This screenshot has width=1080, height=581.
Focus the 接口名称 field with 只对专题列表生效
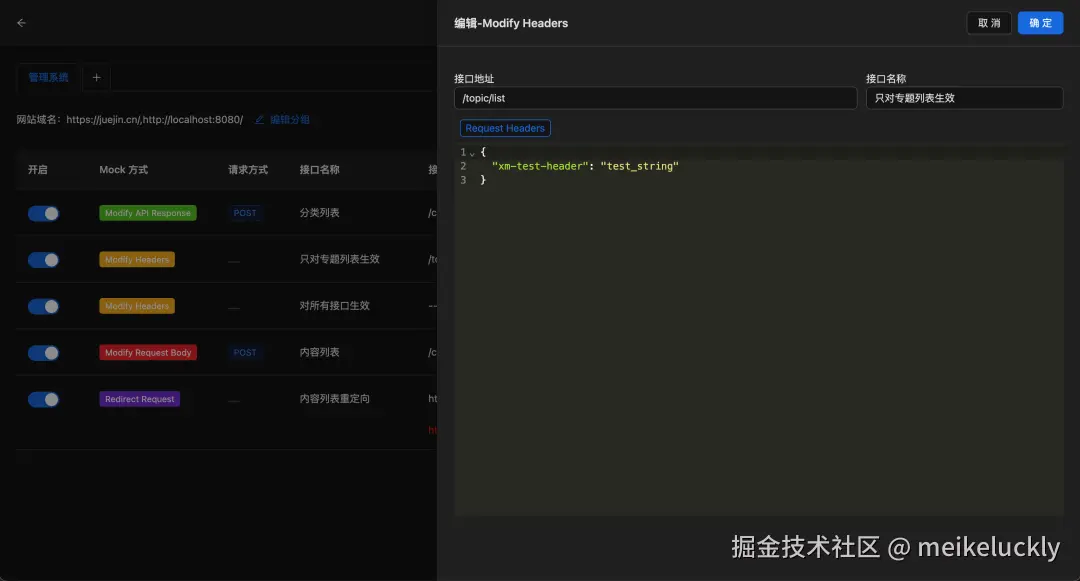point(964,98)
